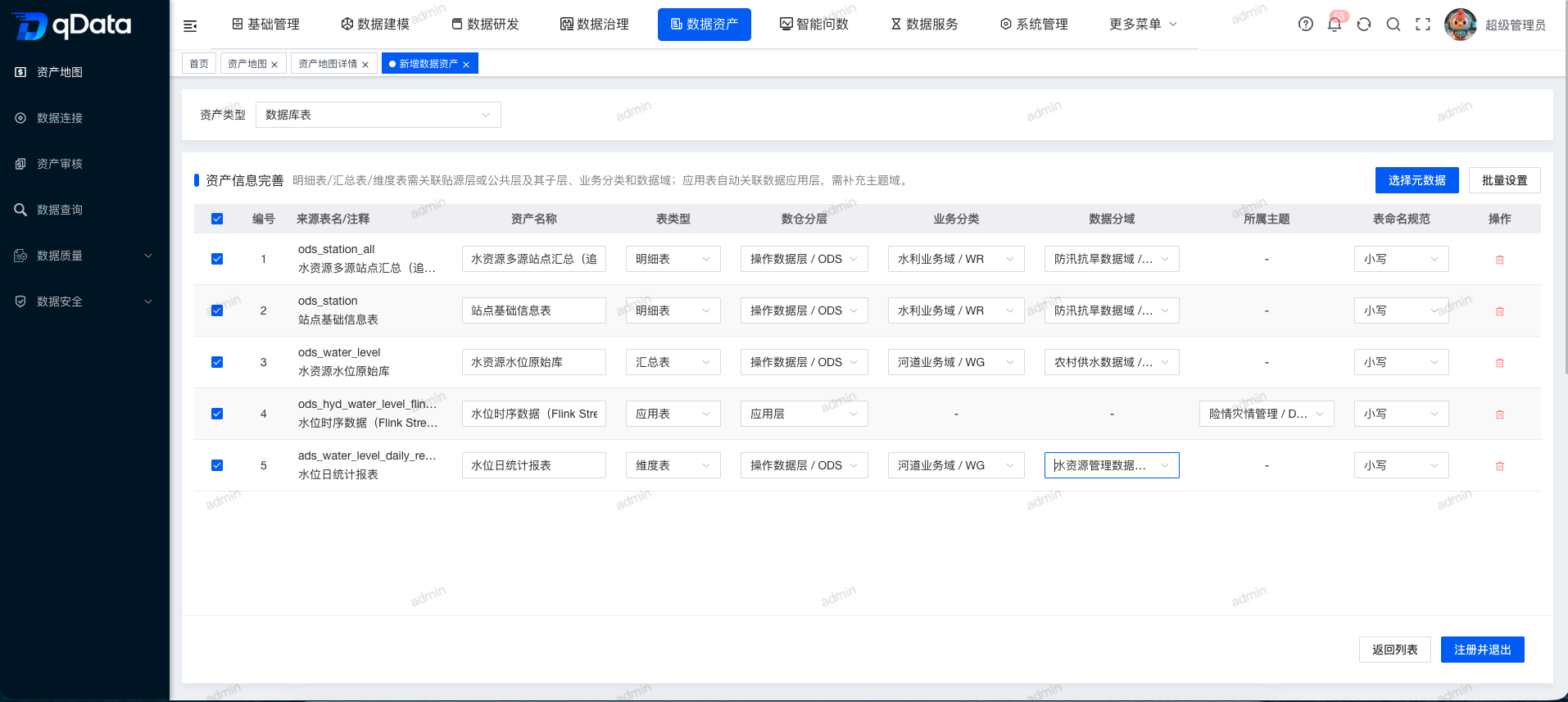This screenshot has width=1568, height=702.
Task: Open row 1 表类型 明细表 dropdown
Action: point(673,259)
